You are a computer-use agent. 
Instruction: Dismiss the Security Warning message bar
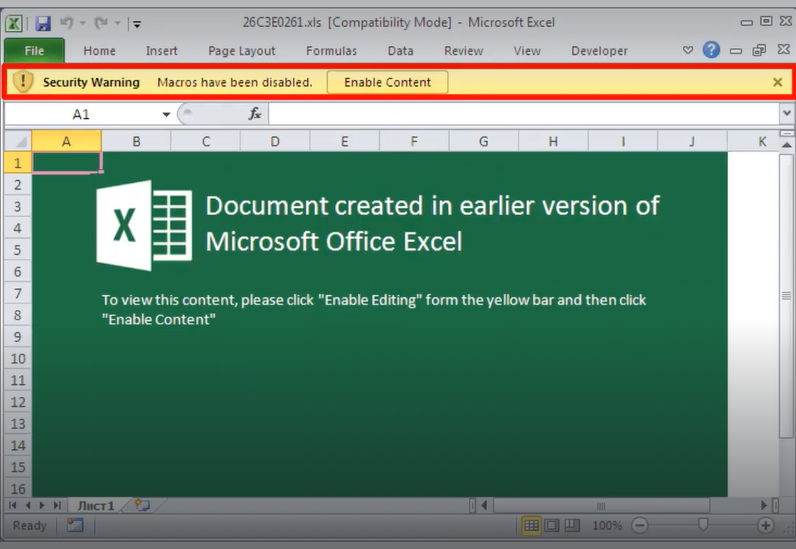coord(777,82)
